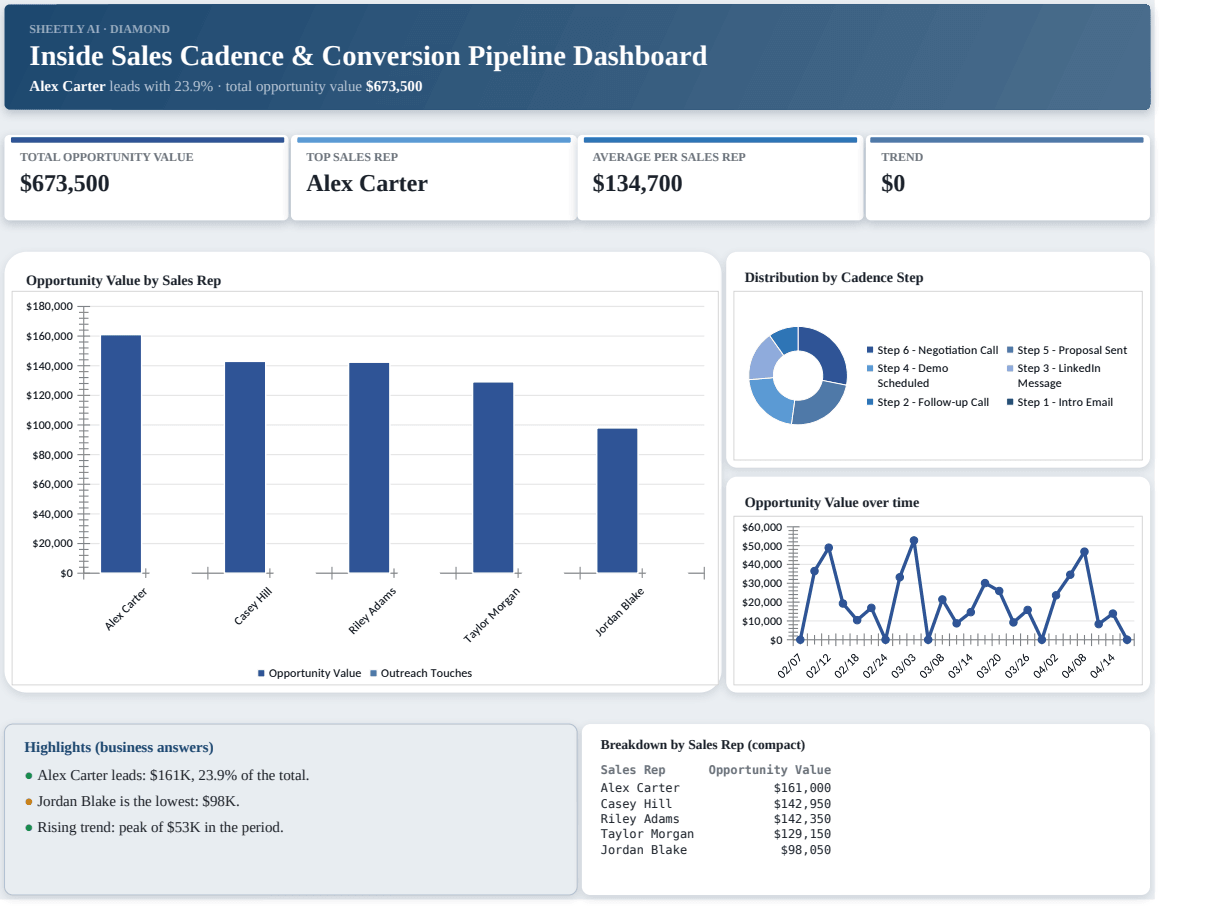Click the $129,150 value for Taylor Morgan
The image size is (1227, 922).
click(x=802, y=834)
